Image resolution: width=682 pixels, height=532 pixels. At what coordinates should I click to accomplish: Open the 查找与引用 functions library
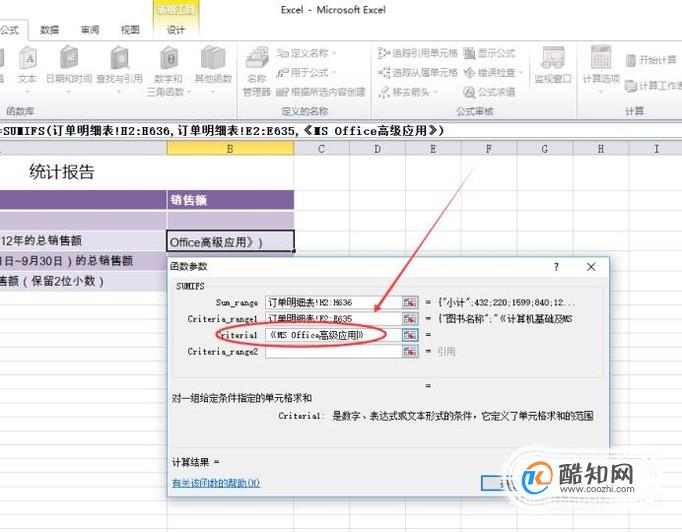point(119,70)
